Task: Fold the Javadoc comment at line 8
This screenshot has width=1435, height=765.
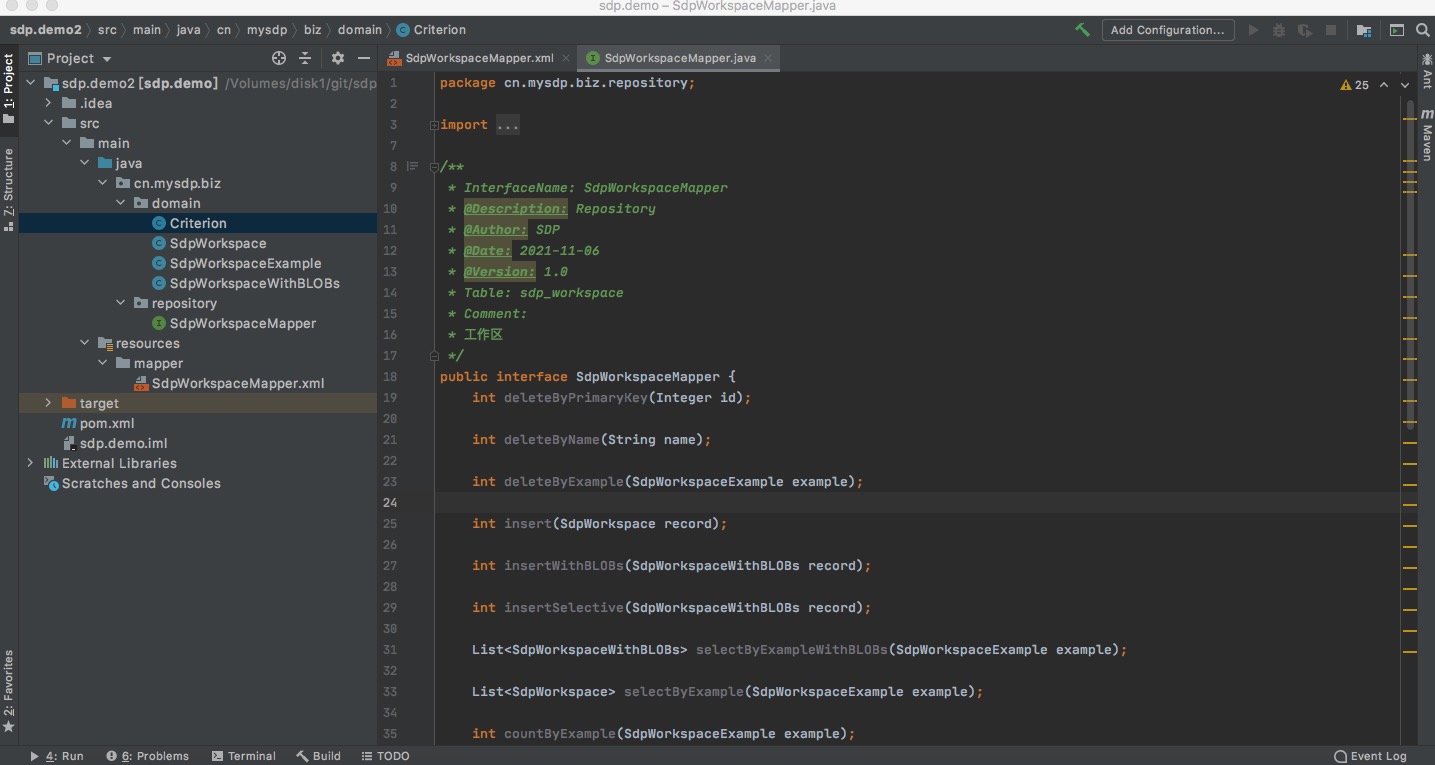Action: (434, 167)
